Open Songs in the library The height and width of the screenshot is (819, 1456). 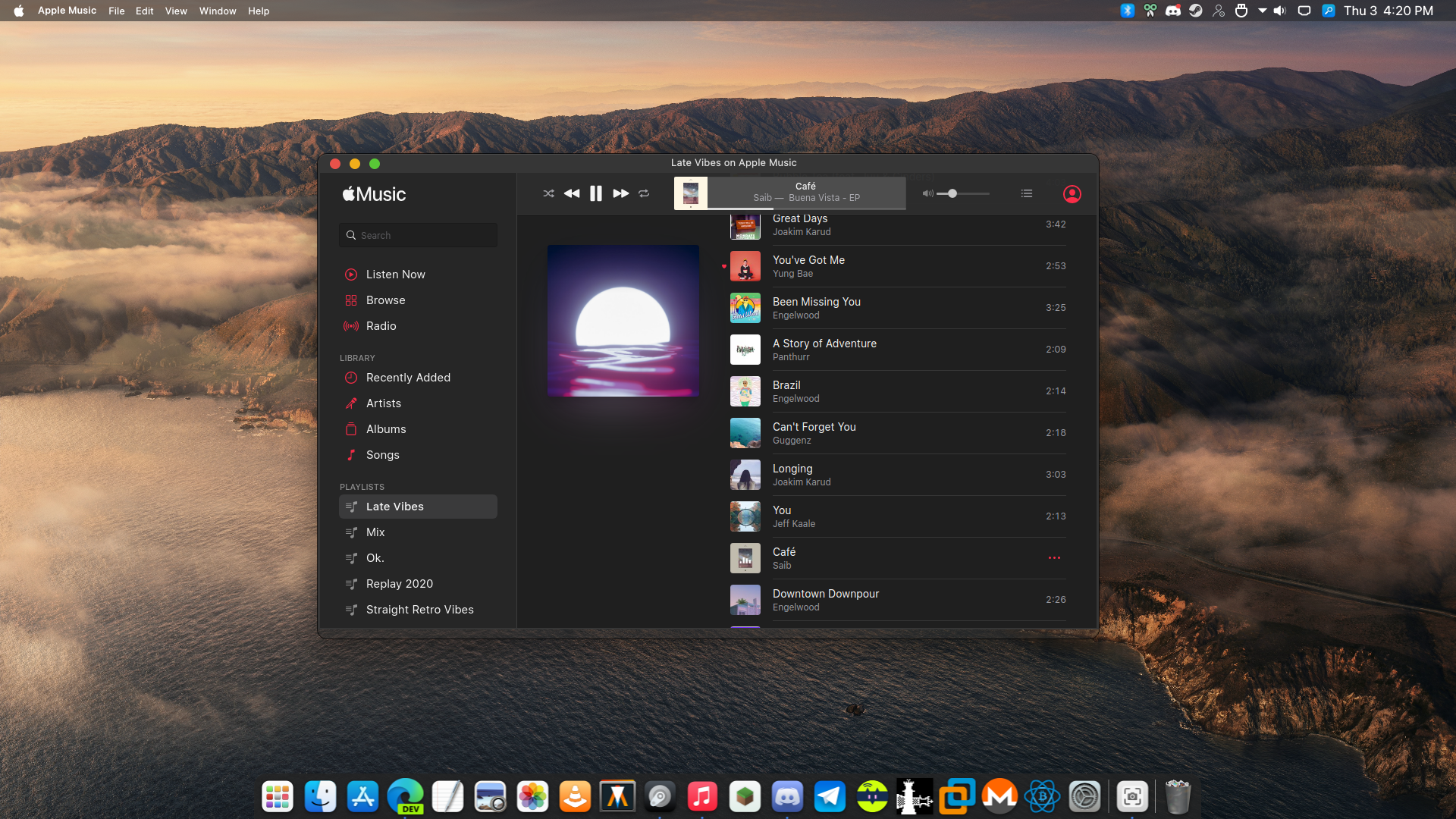418,455
